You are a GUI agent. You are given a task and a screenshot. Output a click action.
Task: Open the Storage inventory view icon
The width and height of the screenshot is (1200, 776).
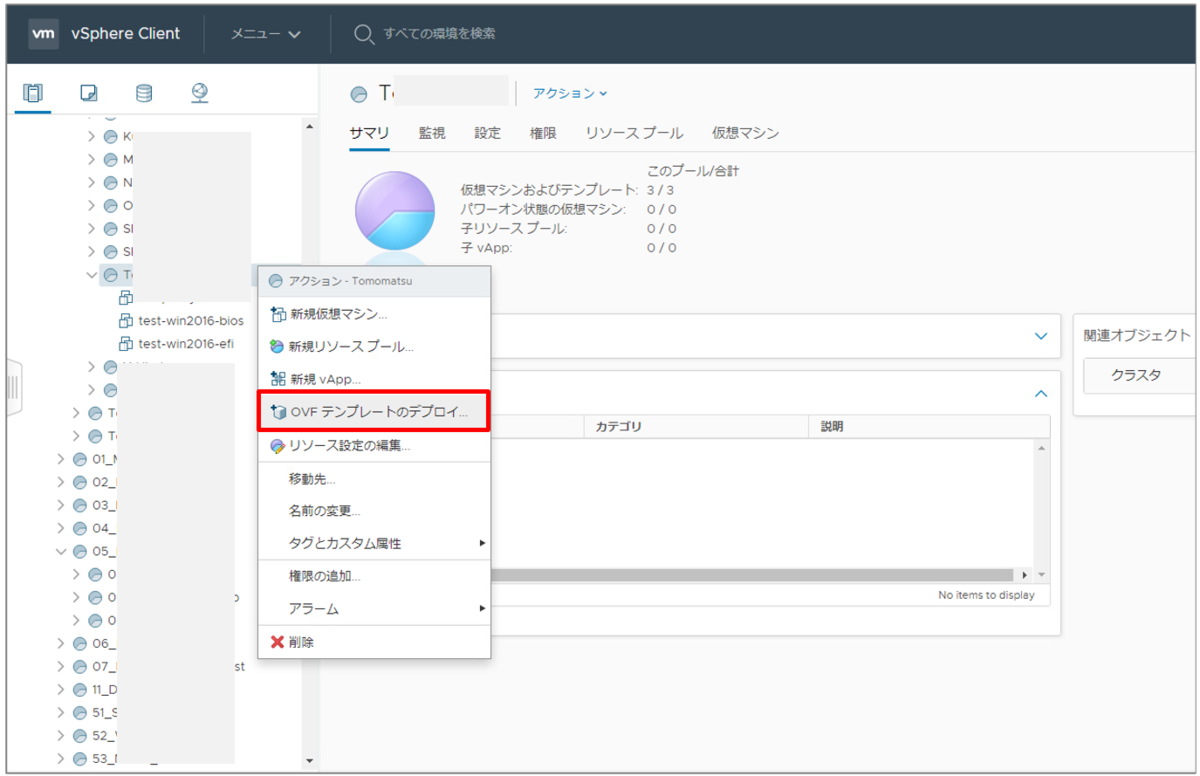[x=144, y=93]
